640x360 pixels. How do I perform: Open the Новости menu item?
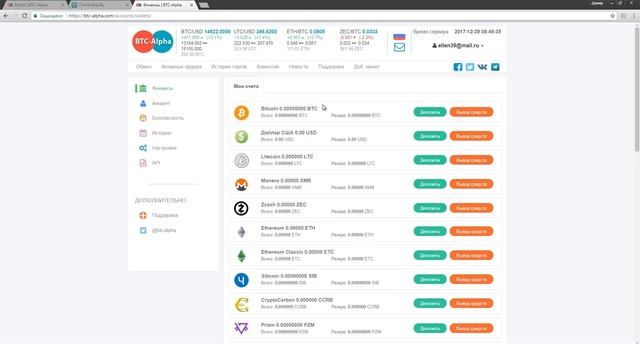(x=298, y=67)
